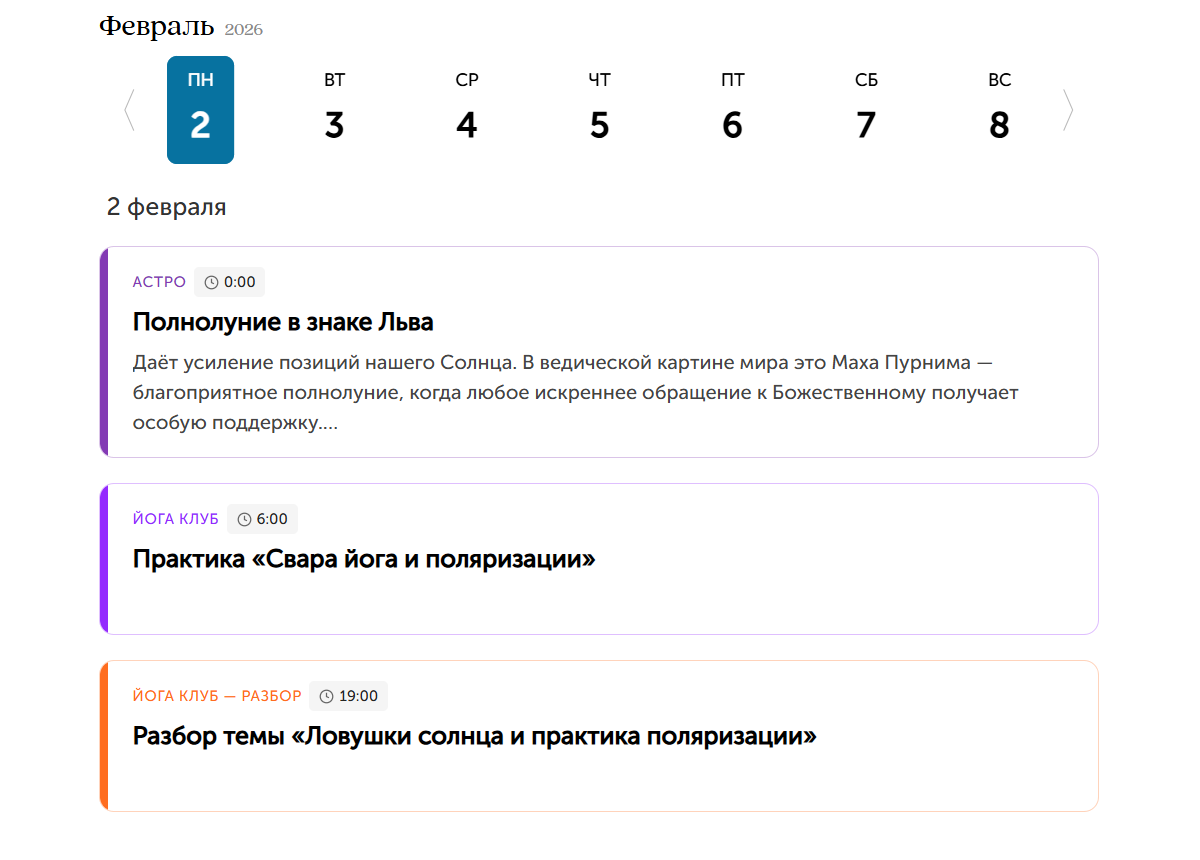Open 'Разбор темы «Ловушки солнца»' event
1200x860 pixels.
pos(474,737)
